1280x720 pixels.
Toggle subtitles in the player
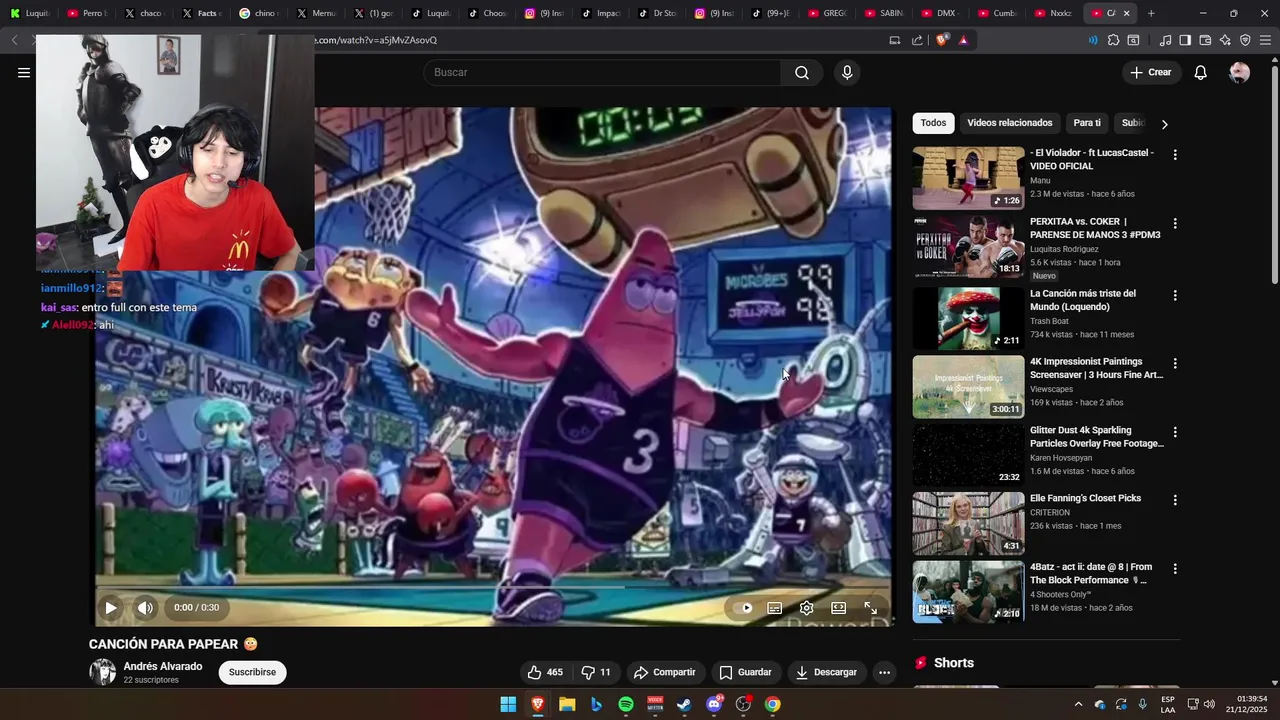pyautogui.click(x=774, y=607)
